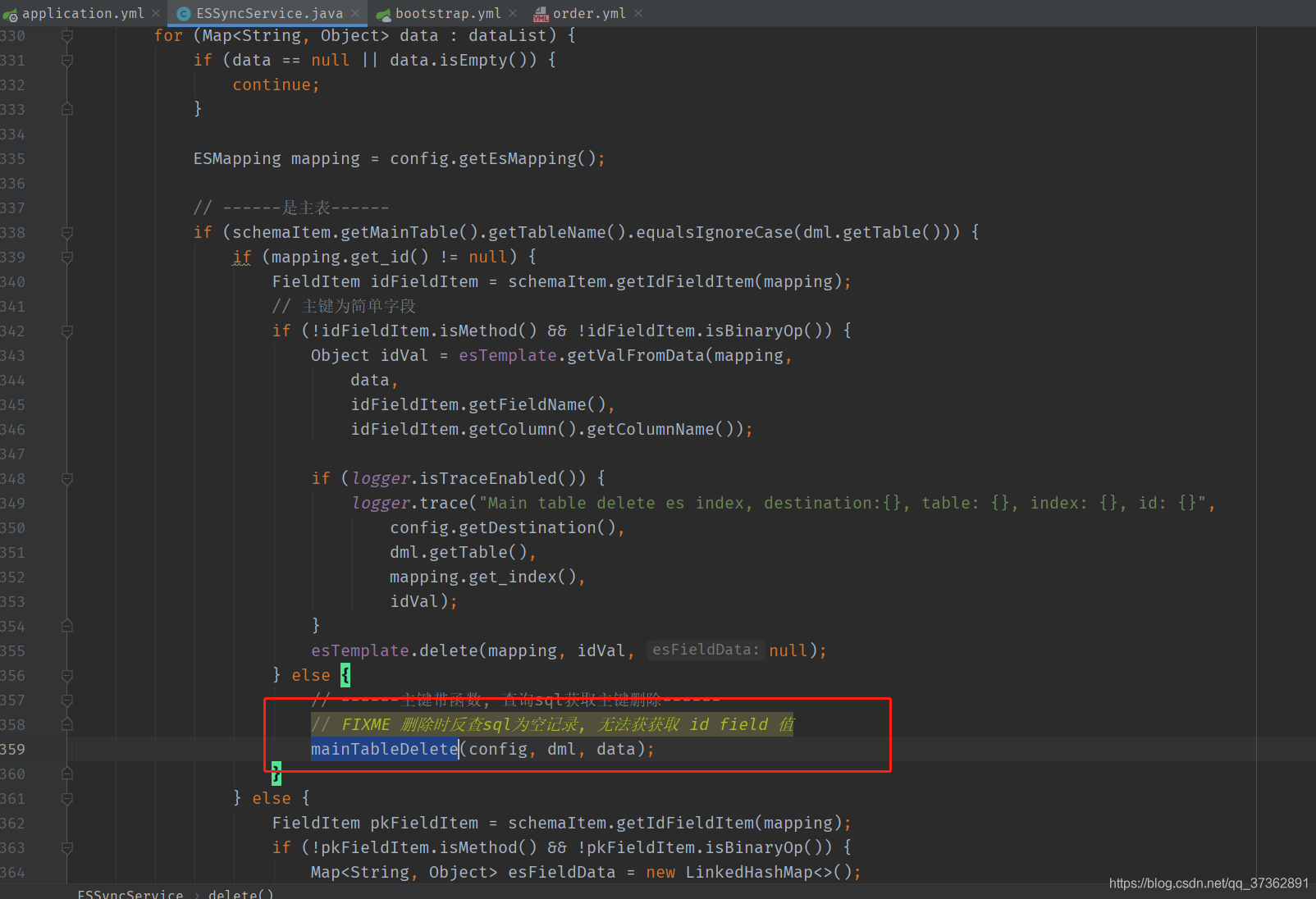
Task: Open the bootstrap.yml tab
Action: coord(448,13)
